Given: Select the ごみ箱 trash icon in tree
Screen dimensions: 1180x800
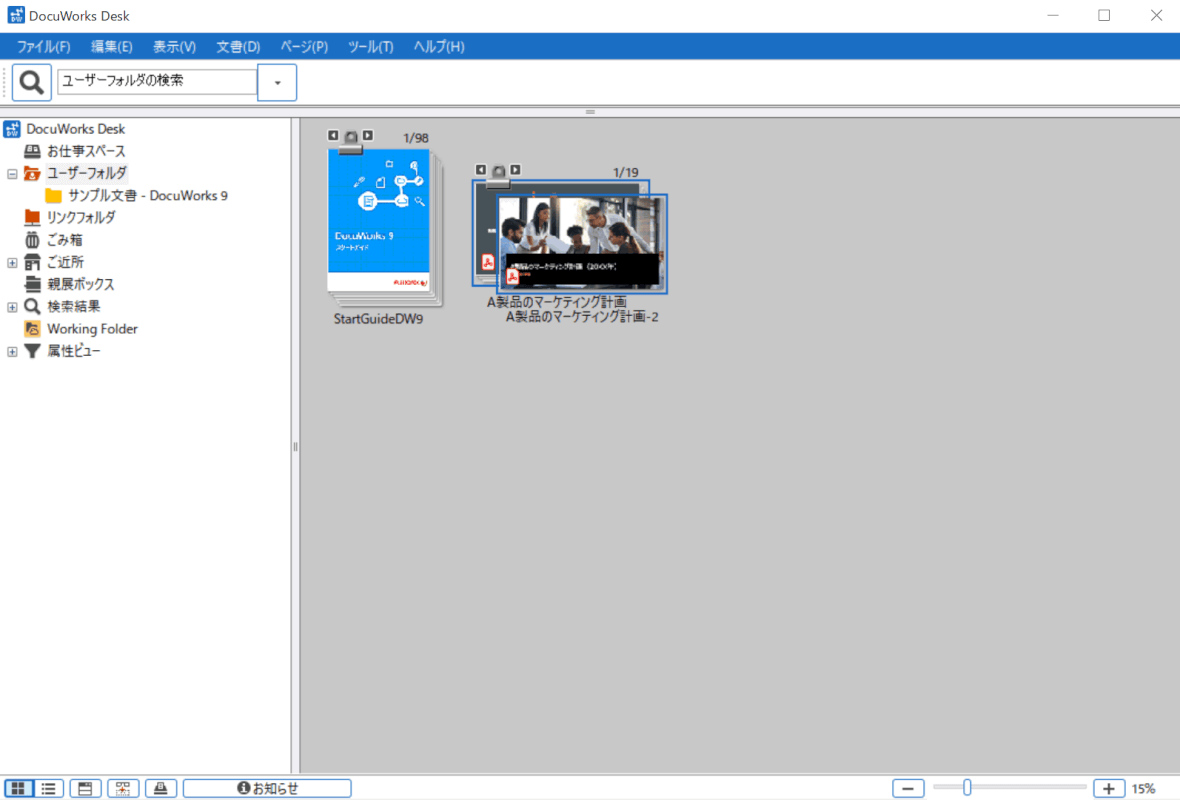Looking at the screenshot, I should tap(32, 240).
